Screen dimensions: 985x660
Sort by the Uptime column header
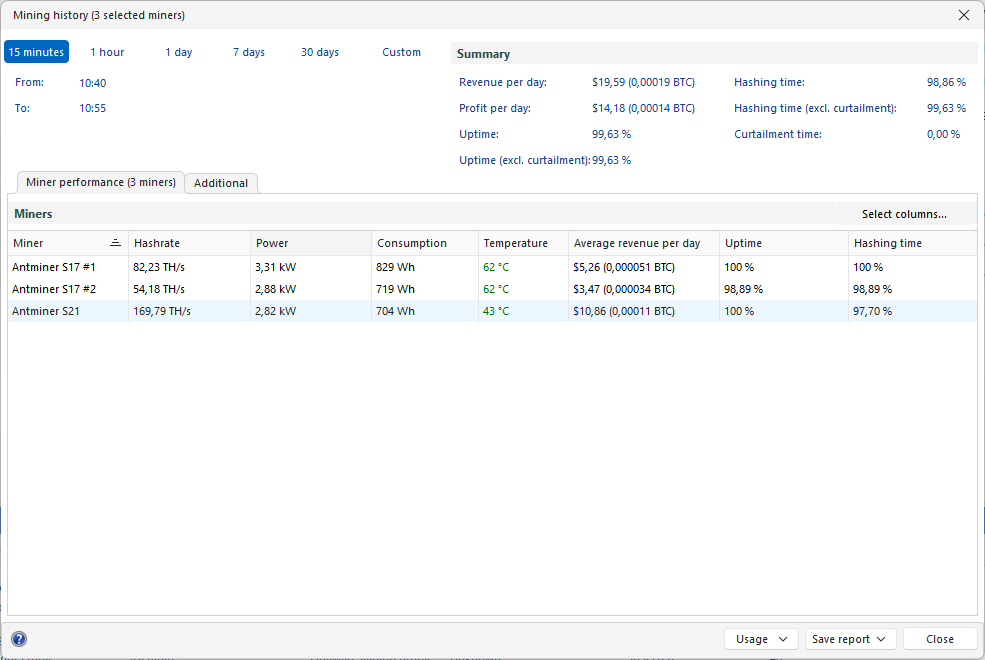pos(784,243)
